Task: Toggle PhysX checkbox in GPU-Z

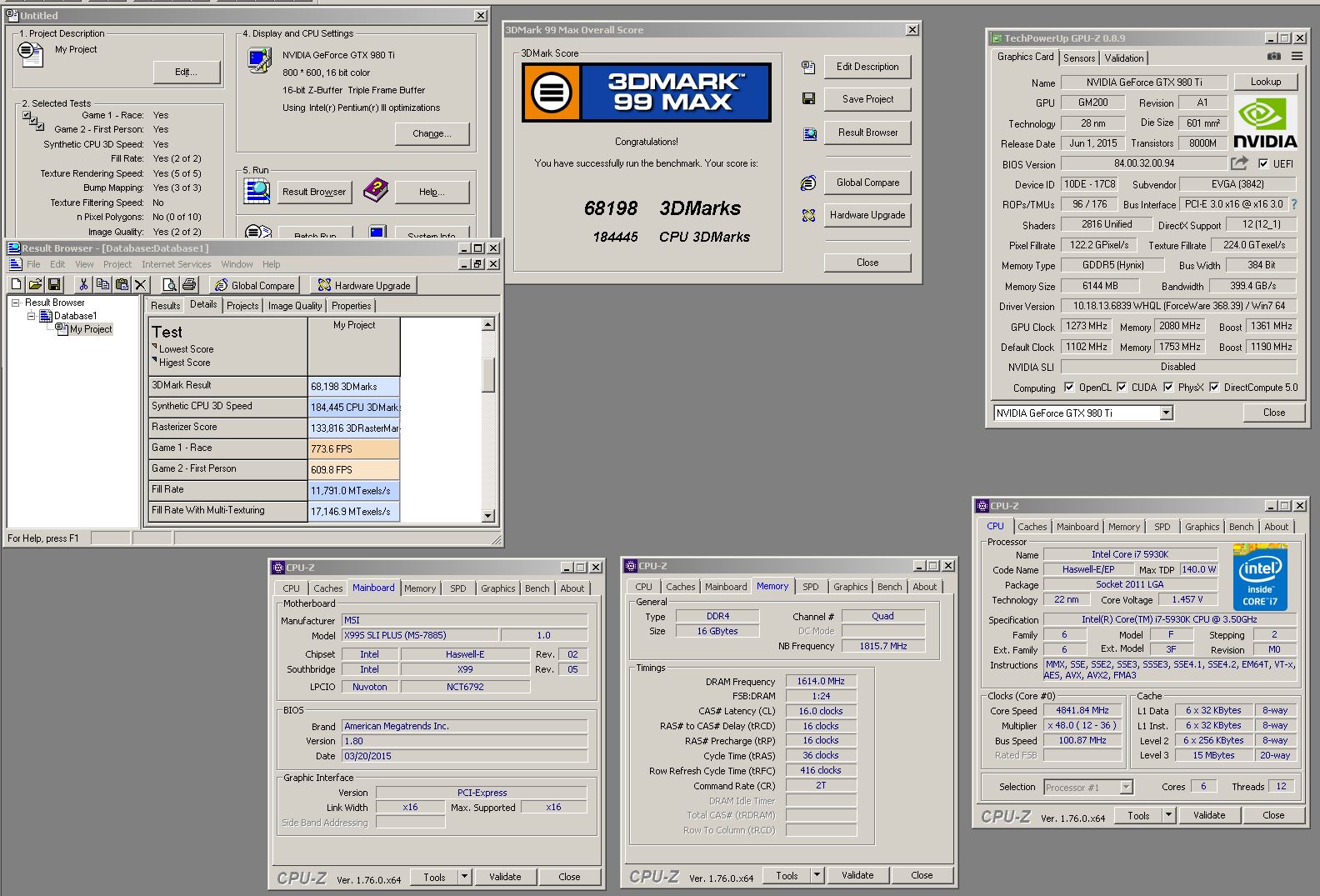Action: [1168, 387]
